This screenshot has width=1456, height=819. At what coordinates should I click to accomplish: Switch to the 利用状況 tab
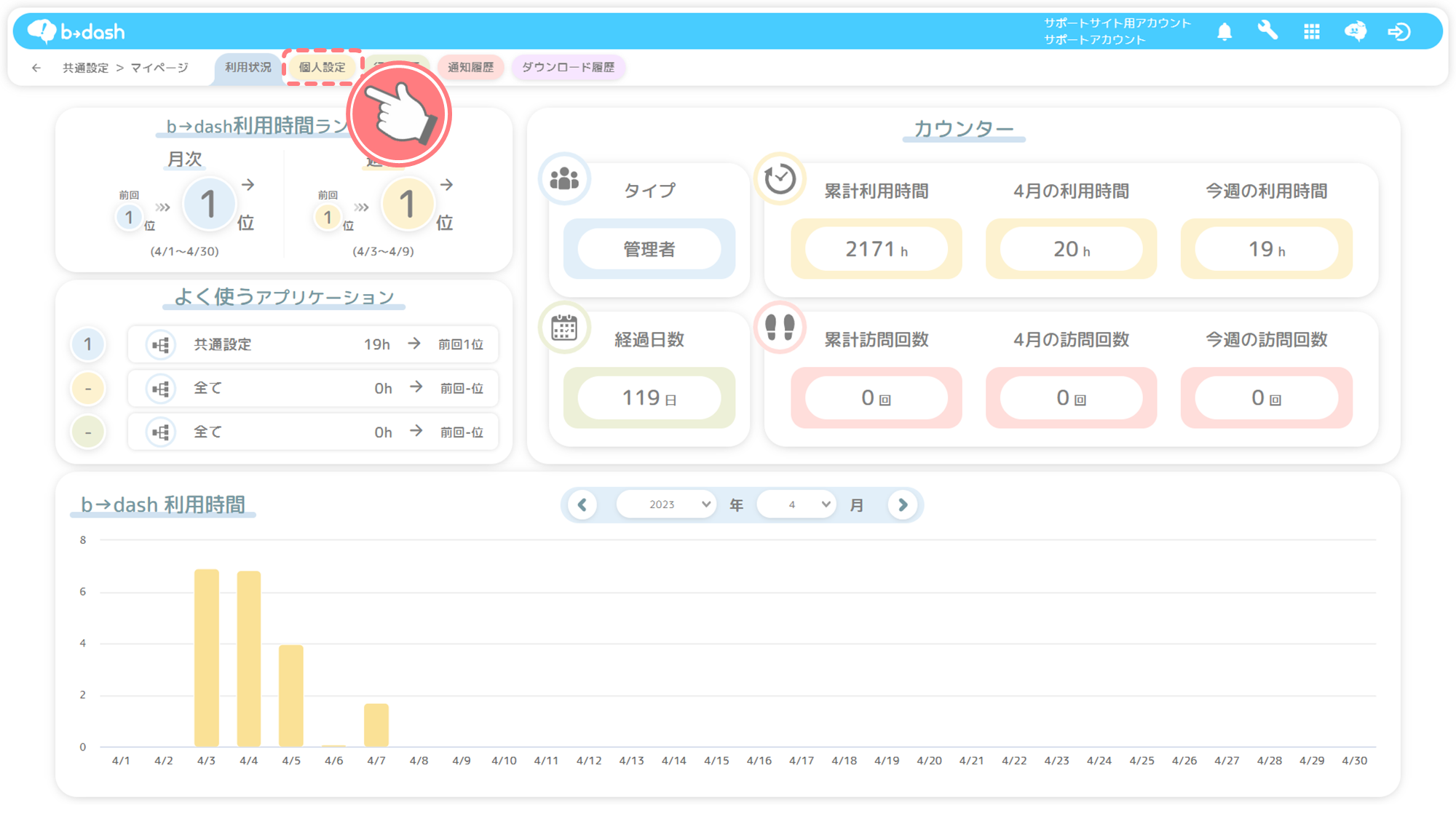[248, 67]
